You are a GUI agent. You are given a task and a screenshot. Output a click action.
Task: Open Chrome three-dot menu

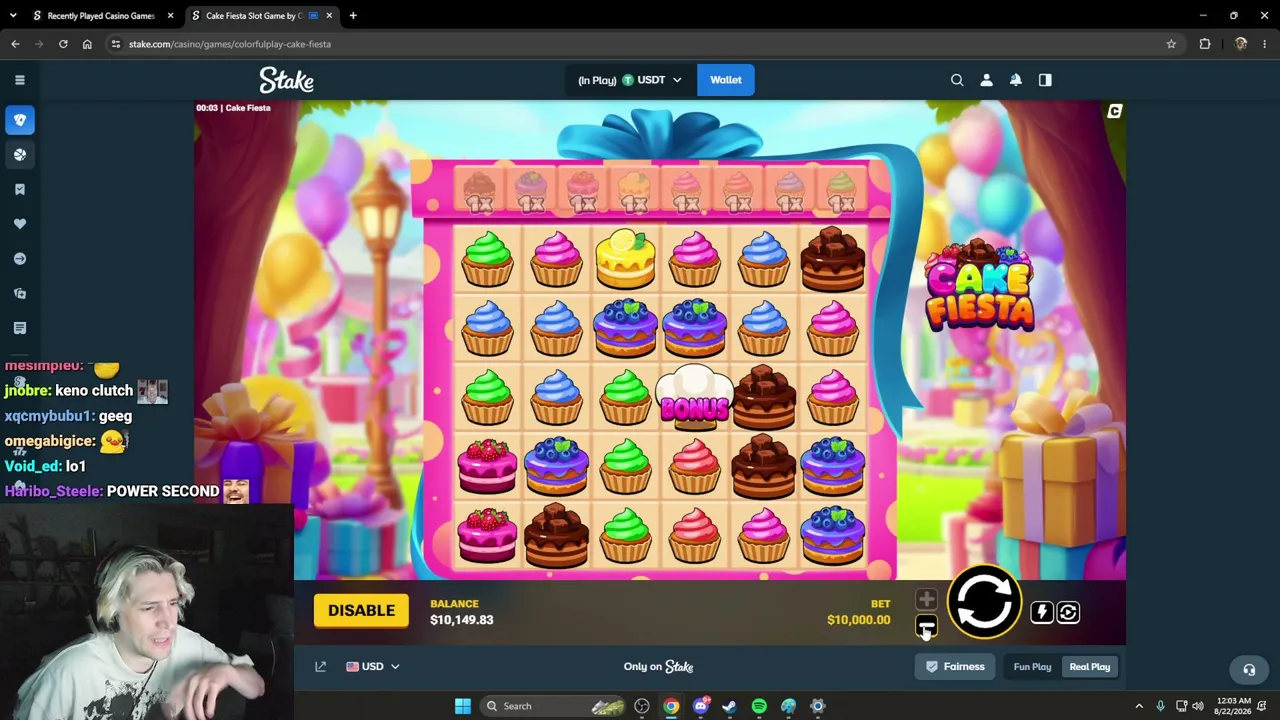[x=1265, y=44]
